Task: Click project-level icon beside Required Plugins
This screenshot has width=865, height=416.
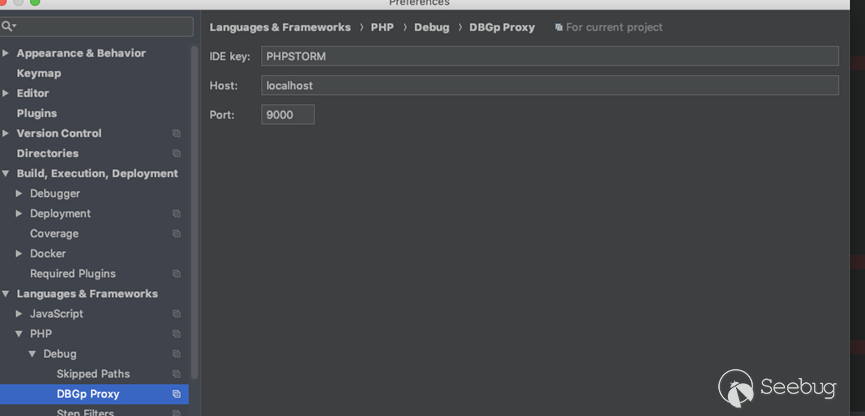Action: pyautogui.click(x=177, y=274)
